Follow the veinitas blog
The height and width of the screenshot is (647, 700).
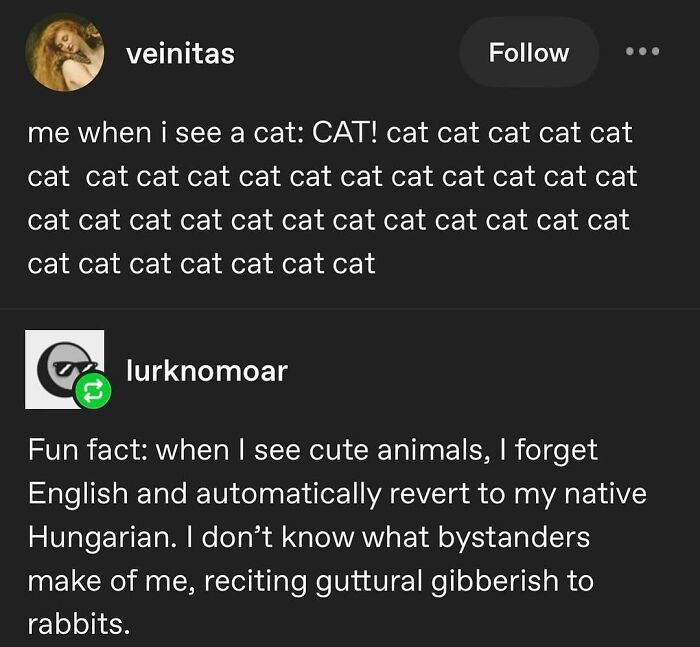coord(528,52)
